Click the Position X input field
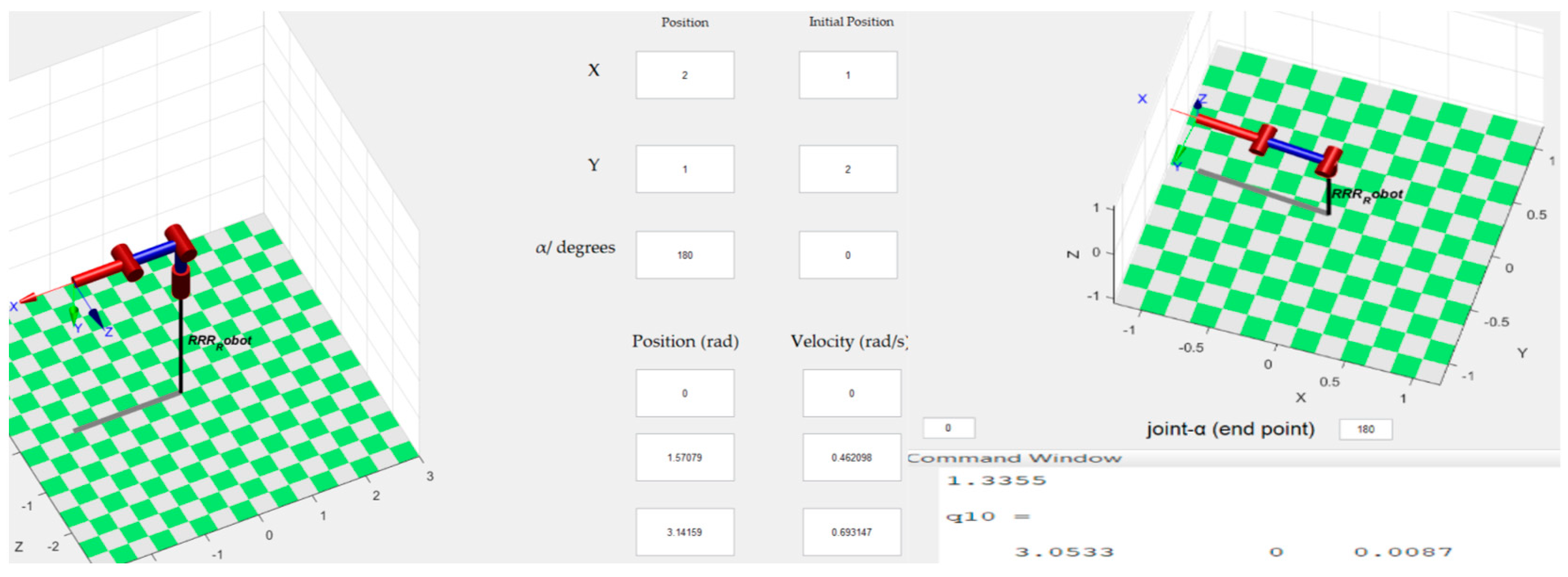 685,75
